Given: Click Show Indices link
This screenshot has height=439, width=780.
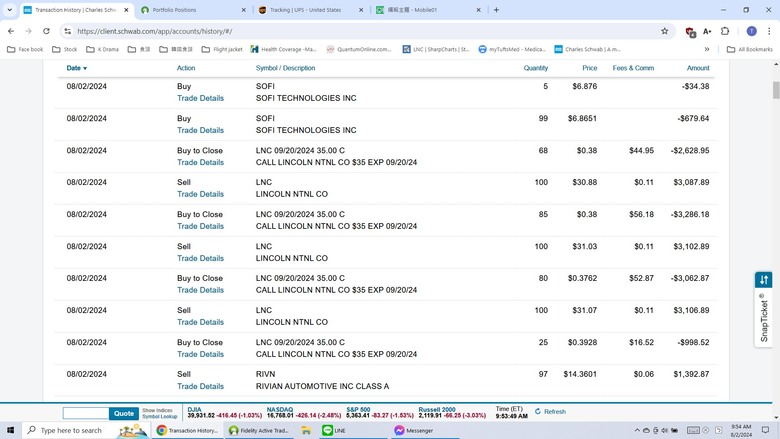Looking at the screenshot, I should coord(157,411).
